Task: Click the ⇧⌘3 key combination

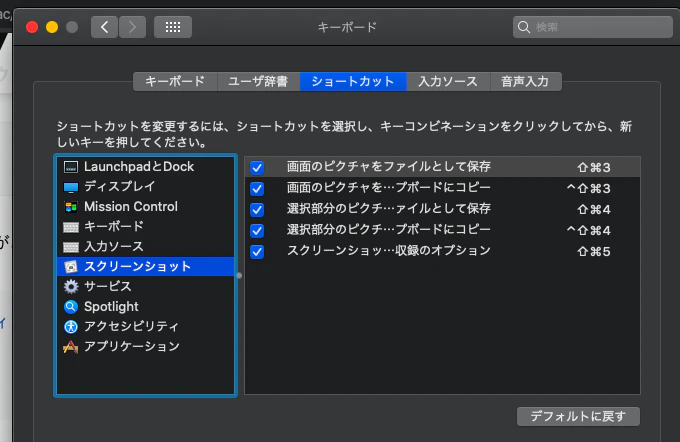Action: 594,167
